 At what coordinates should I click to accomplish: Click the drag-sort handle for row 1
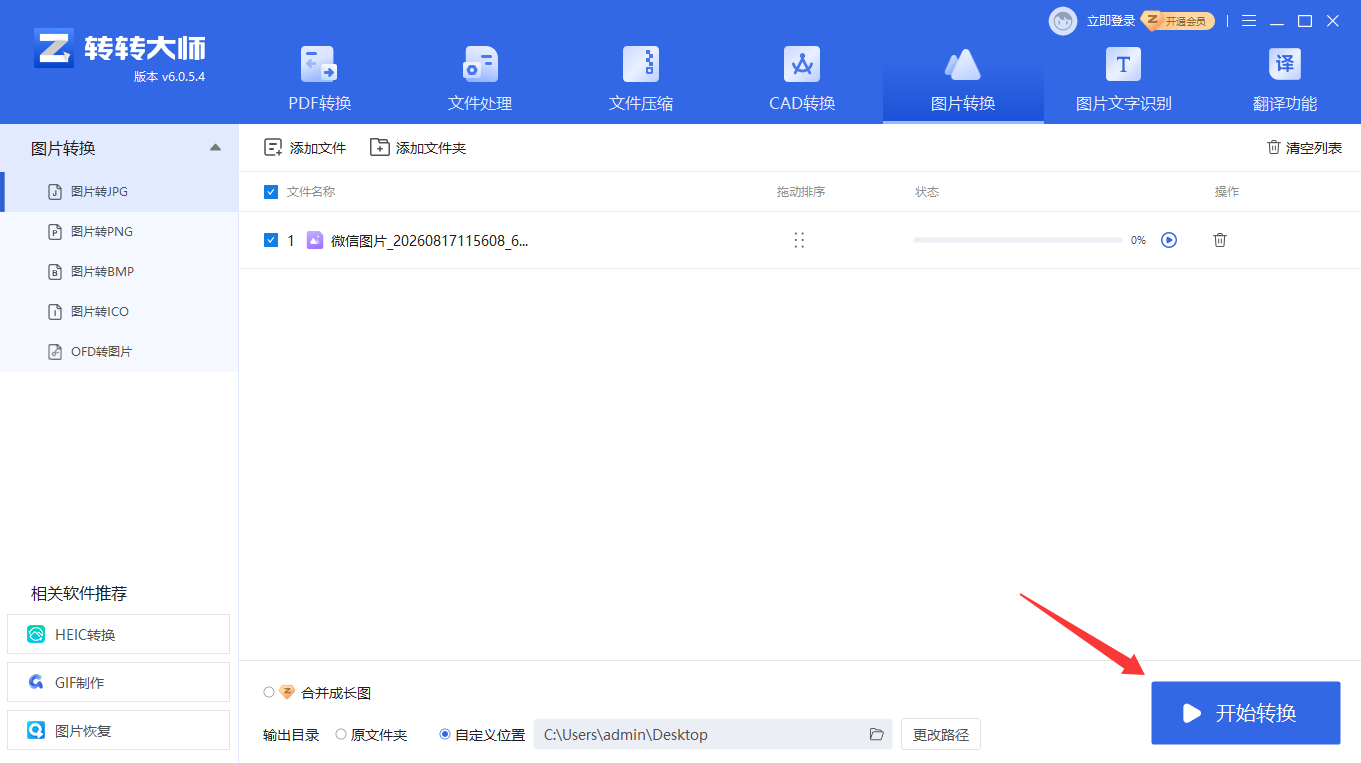(799, 240)
